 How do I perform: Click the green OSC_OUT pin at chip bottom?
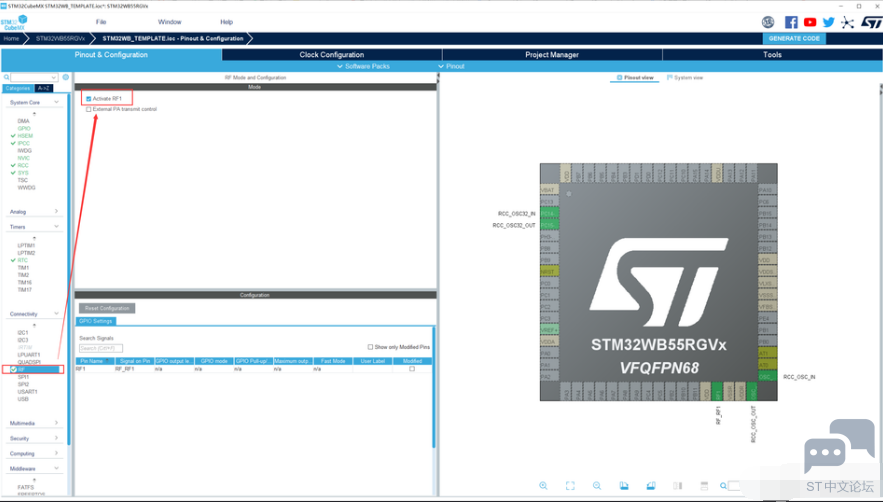(x=752, y=392)
